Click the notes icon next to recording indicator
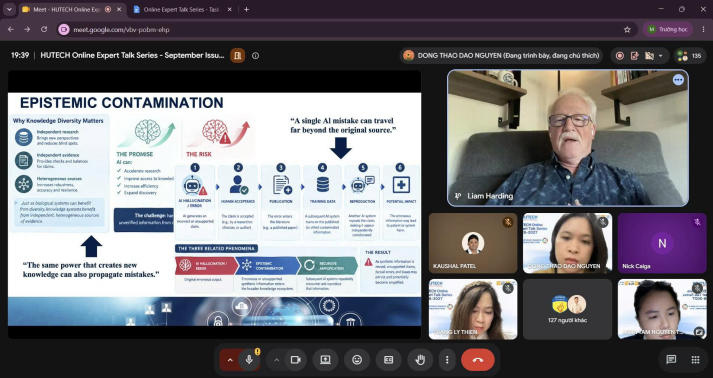 coord(634,55)
